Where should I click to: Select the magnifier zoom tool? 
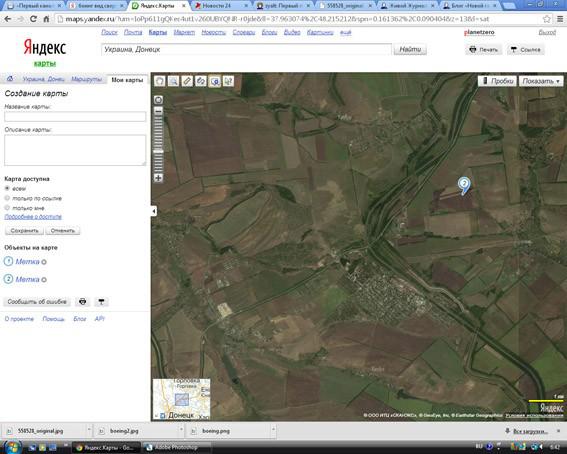(x=174, y=81)
